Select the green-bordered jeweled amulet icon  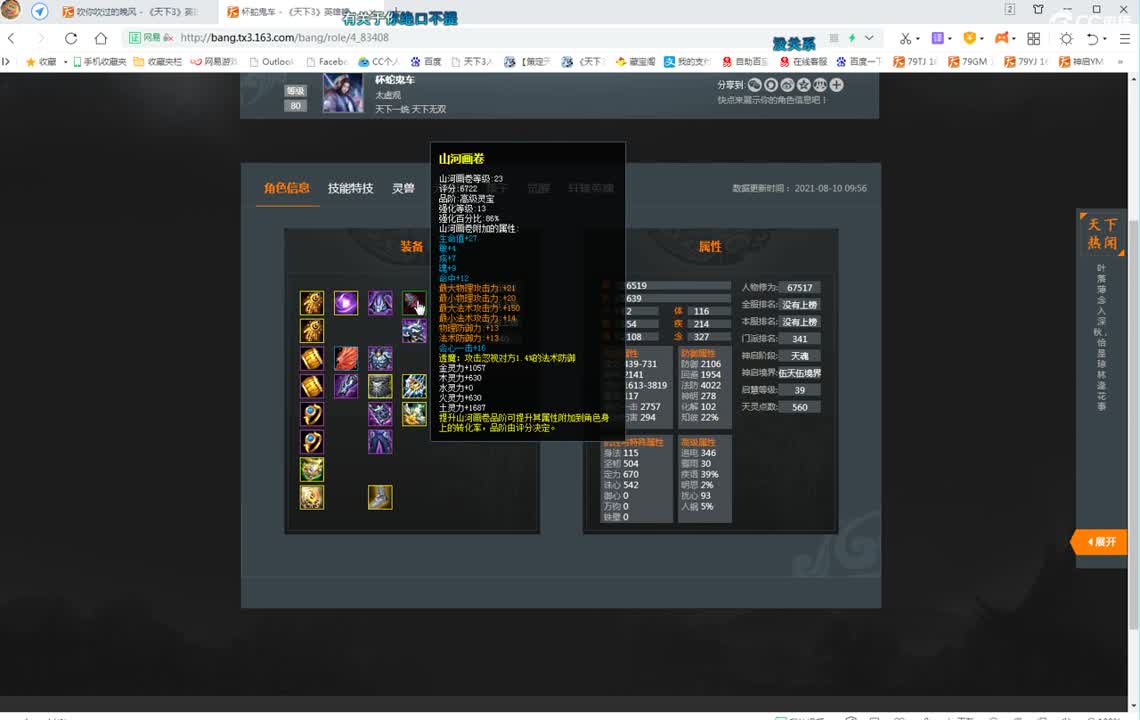pyautogui.click(x=312, y=470)
